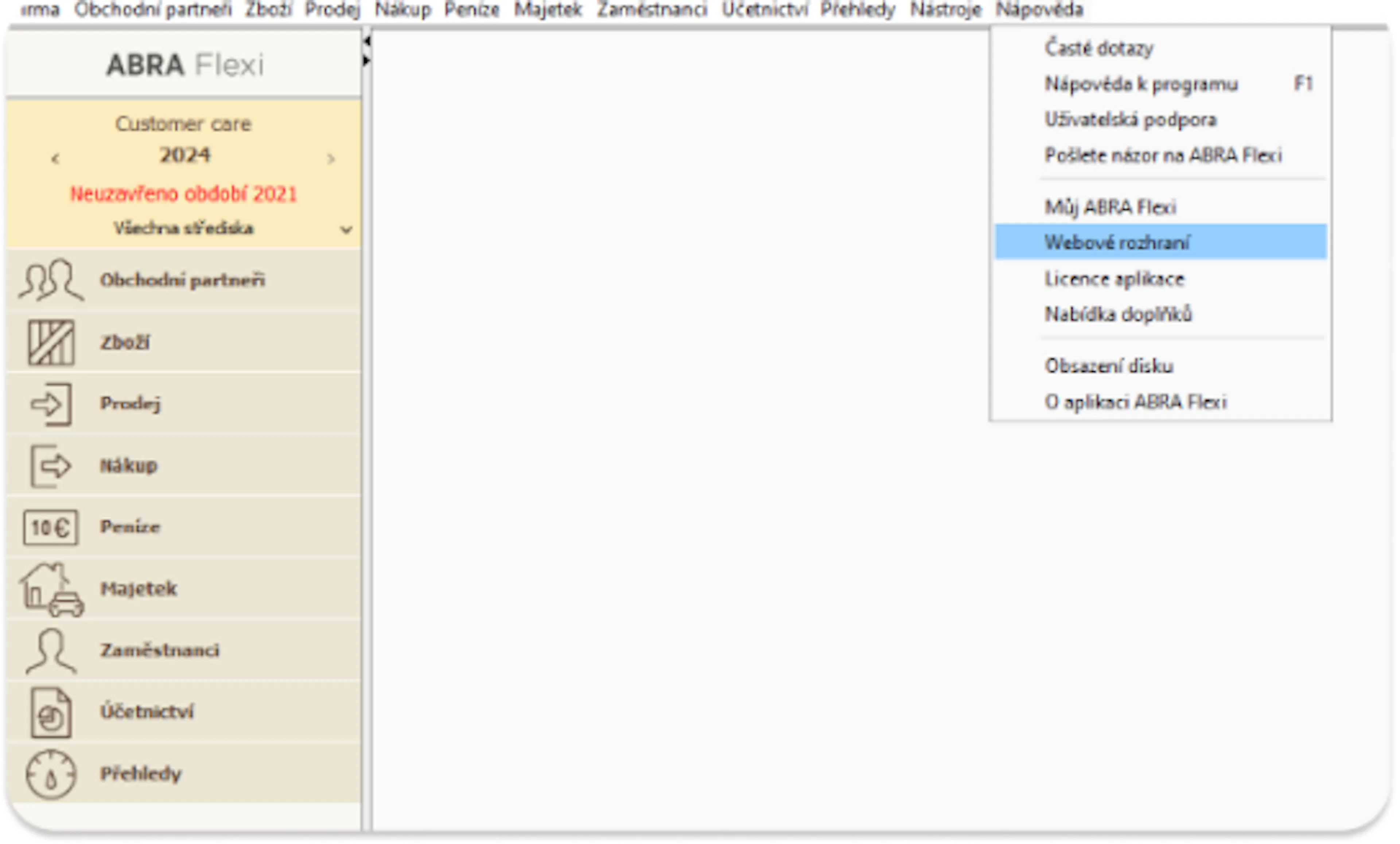
Task: Open the Majetek menu in menu bar
Action: tap(548, 10)
